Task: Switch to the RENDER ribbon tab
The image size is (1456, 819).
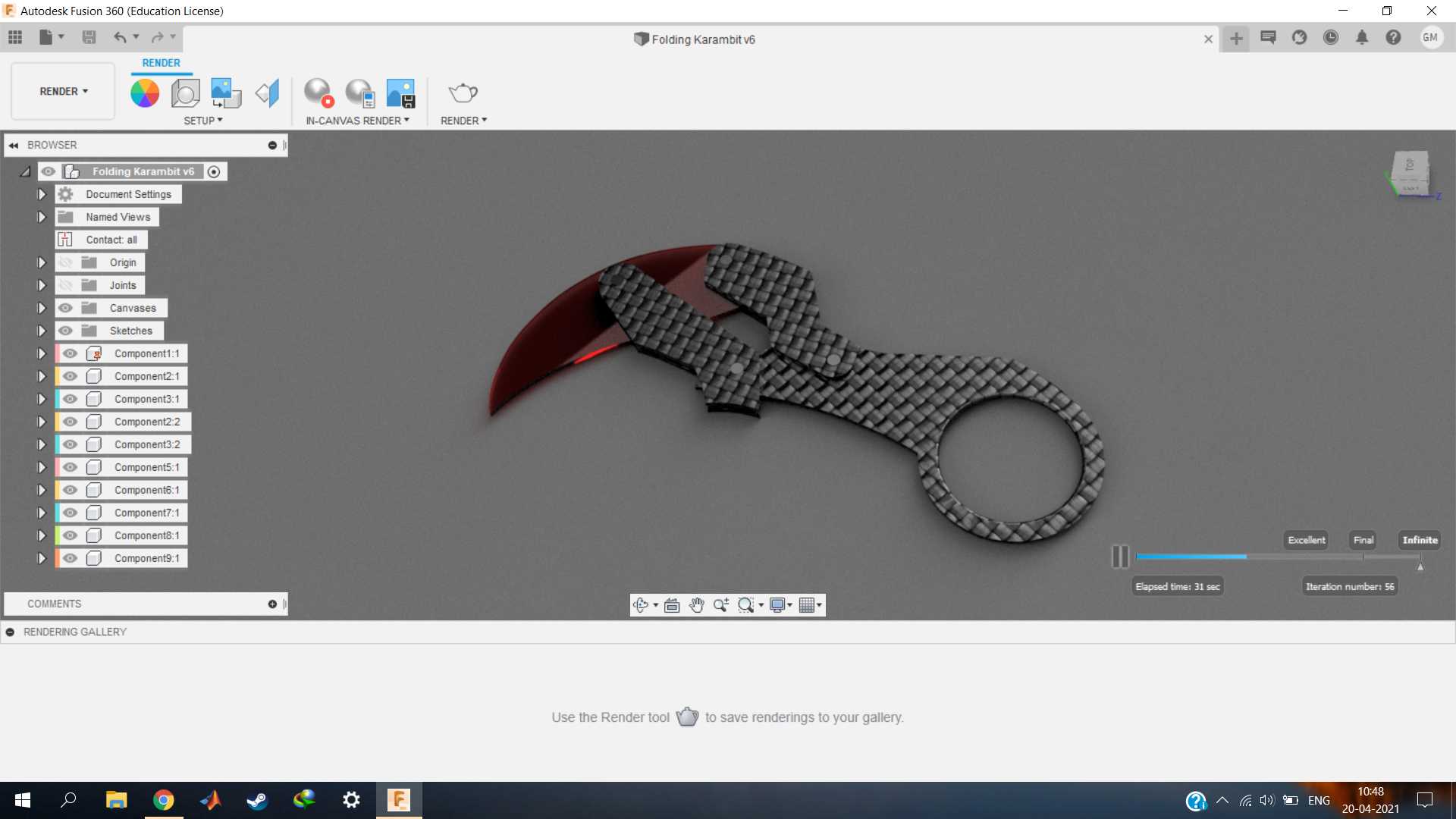Action: [x=162, y=63]
